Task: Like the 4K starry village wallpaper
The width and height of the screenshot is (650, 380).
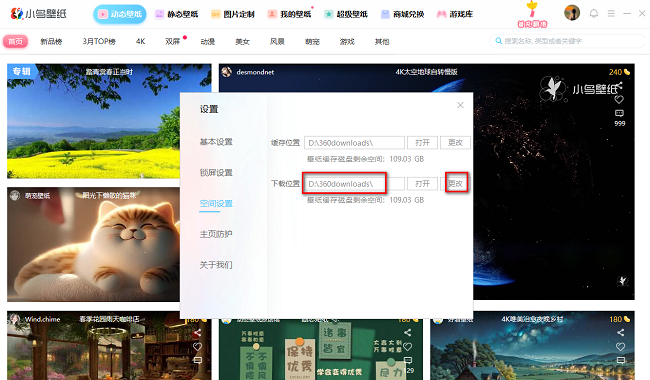Action: tap(620, 346)
